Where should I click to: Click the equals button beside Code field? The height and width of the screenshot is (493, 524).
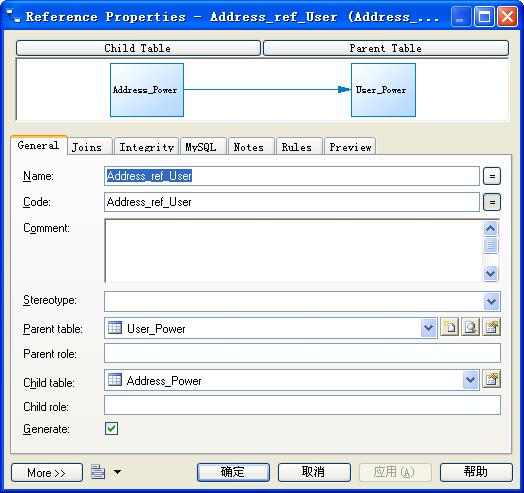click(492, 202)
